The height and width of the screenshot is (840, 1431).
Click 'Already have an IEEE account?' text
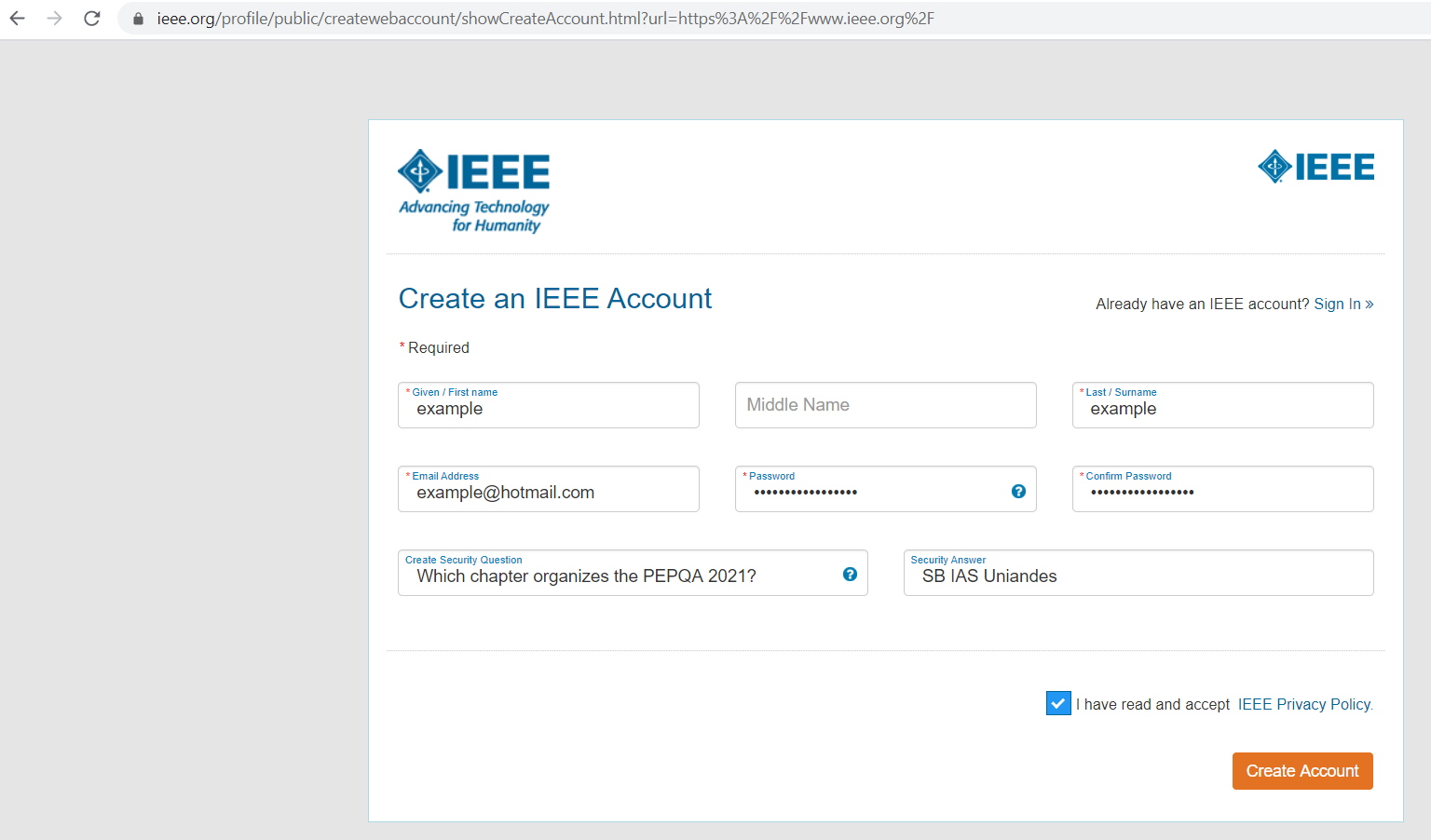pyautogui.click(x=1203, y=304)
